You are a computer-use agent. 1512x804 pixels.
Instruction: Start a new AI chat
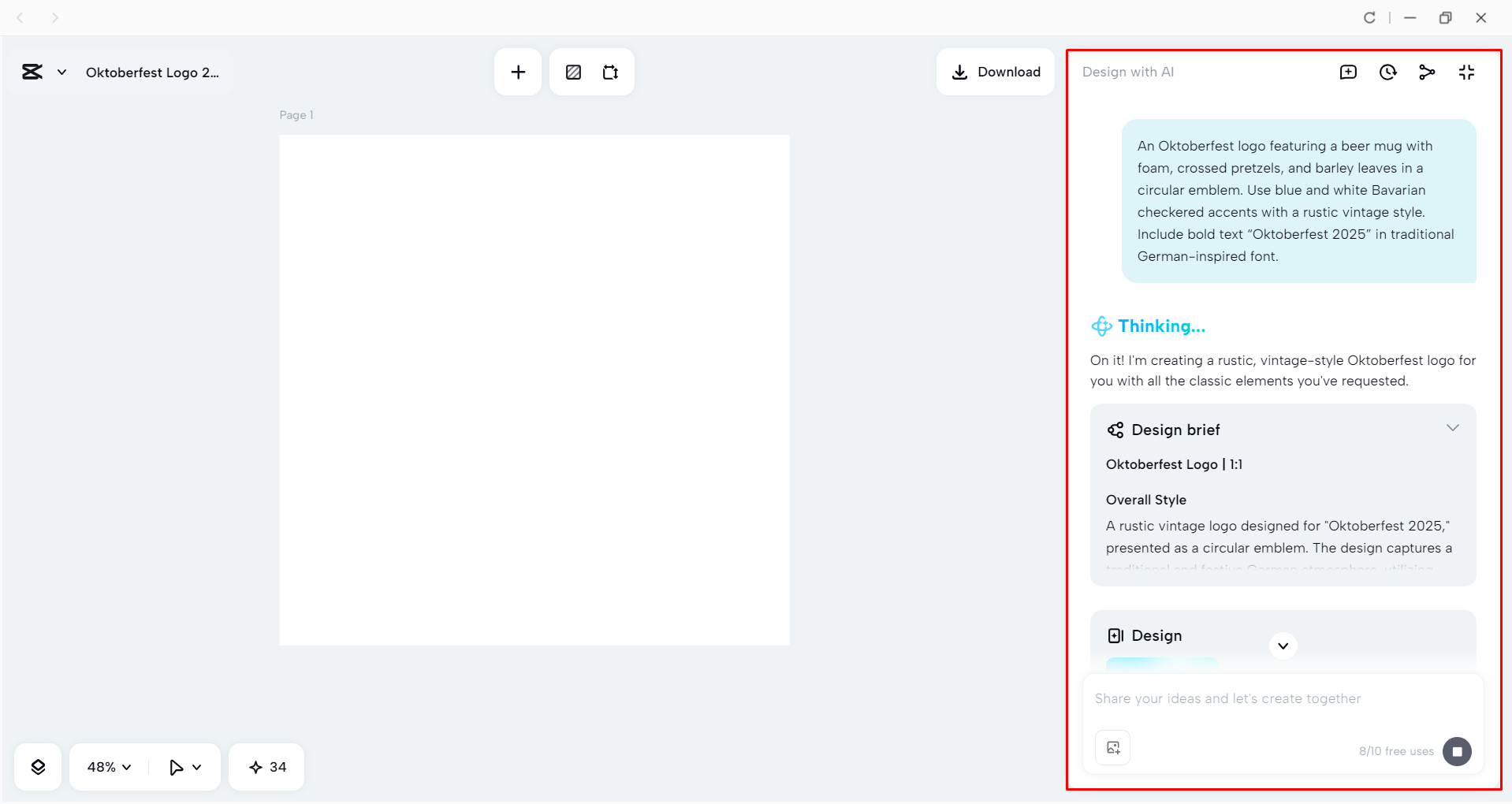coord(1348,73)
